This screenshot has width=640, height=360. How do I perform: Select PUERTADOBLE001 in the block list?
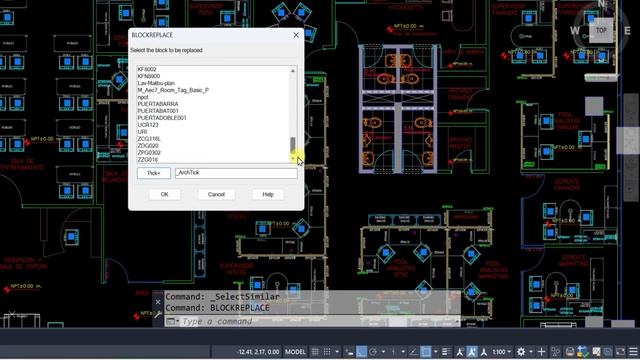click(x=162, y=118)
